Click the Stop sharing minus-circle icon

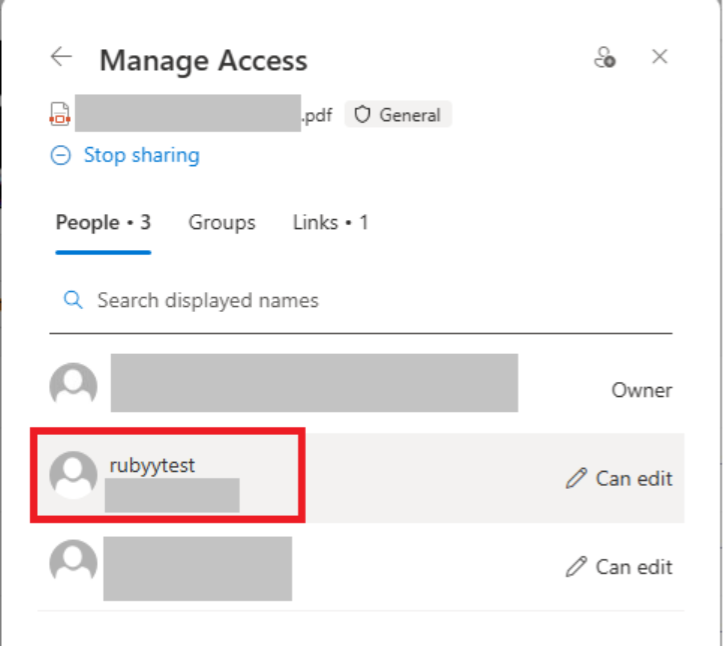tap(60, 155)
